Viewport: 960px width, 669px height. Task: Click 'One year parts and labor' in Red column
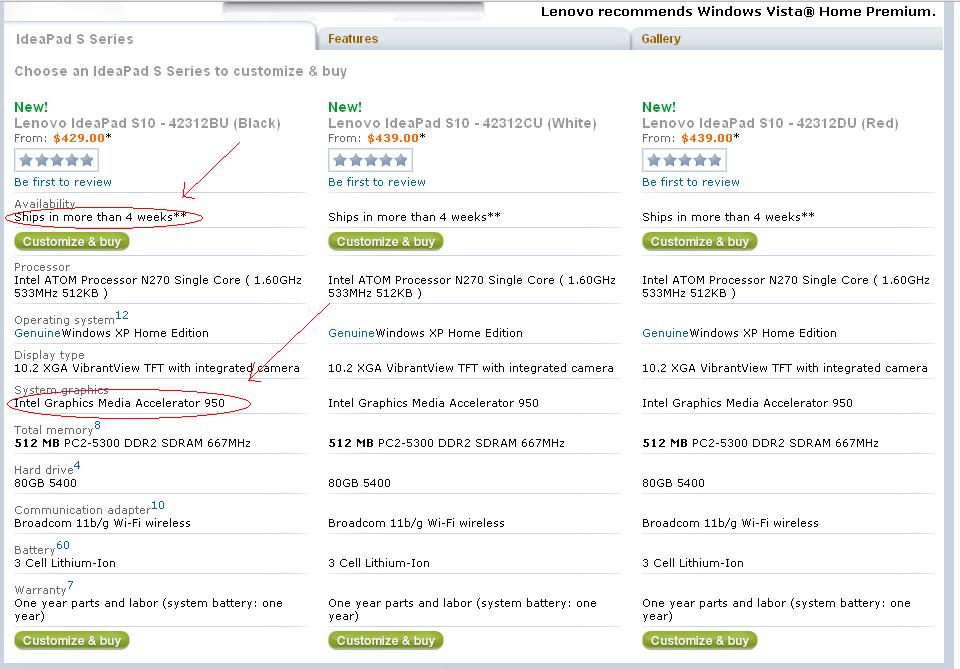coord(776,609)
